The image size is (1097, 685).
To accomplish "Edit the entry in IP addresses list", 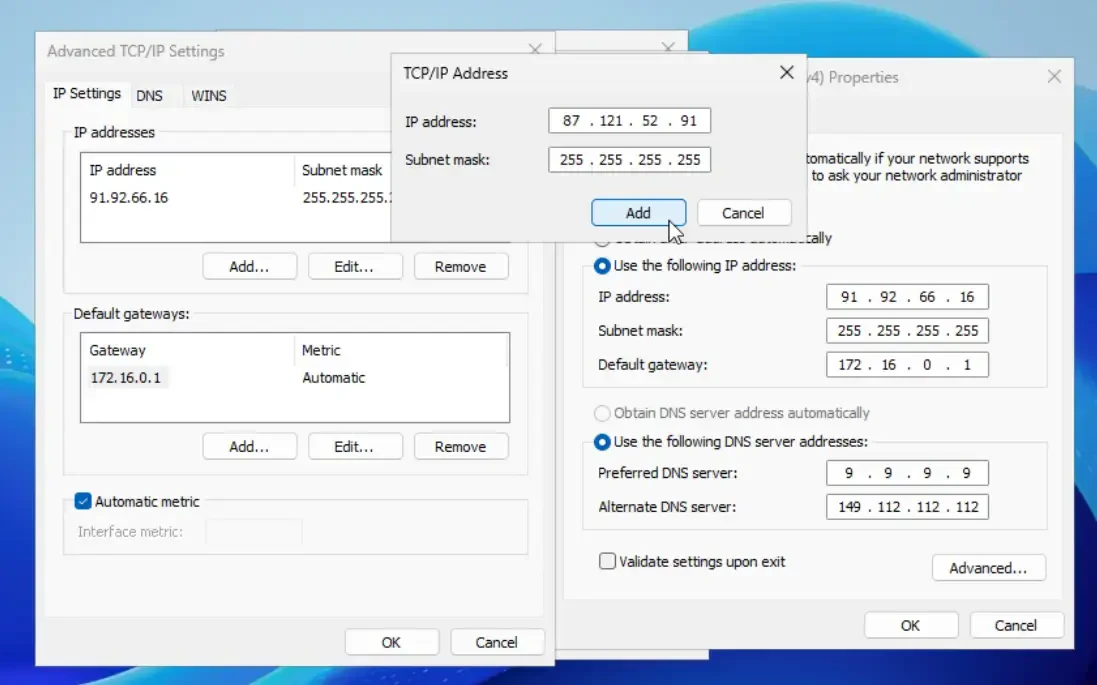I will pyautogui.click(x=354, y=267).
